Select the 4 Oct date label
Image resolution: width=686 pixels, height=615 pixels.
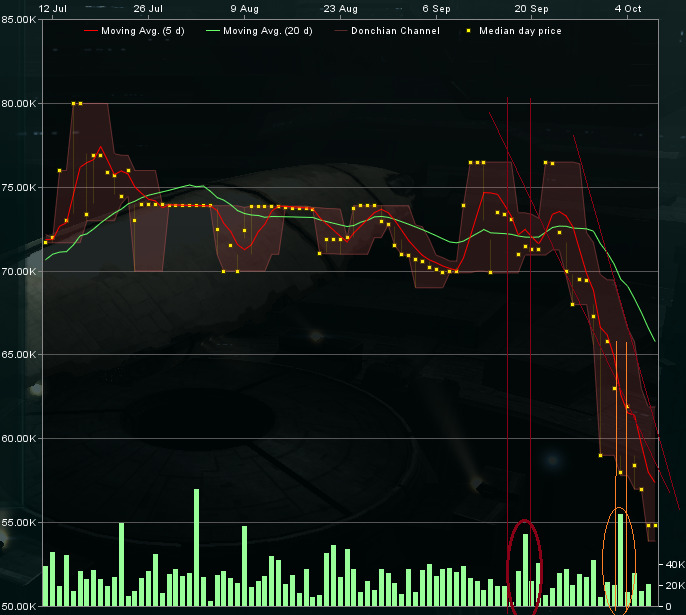tap(628, 8)
